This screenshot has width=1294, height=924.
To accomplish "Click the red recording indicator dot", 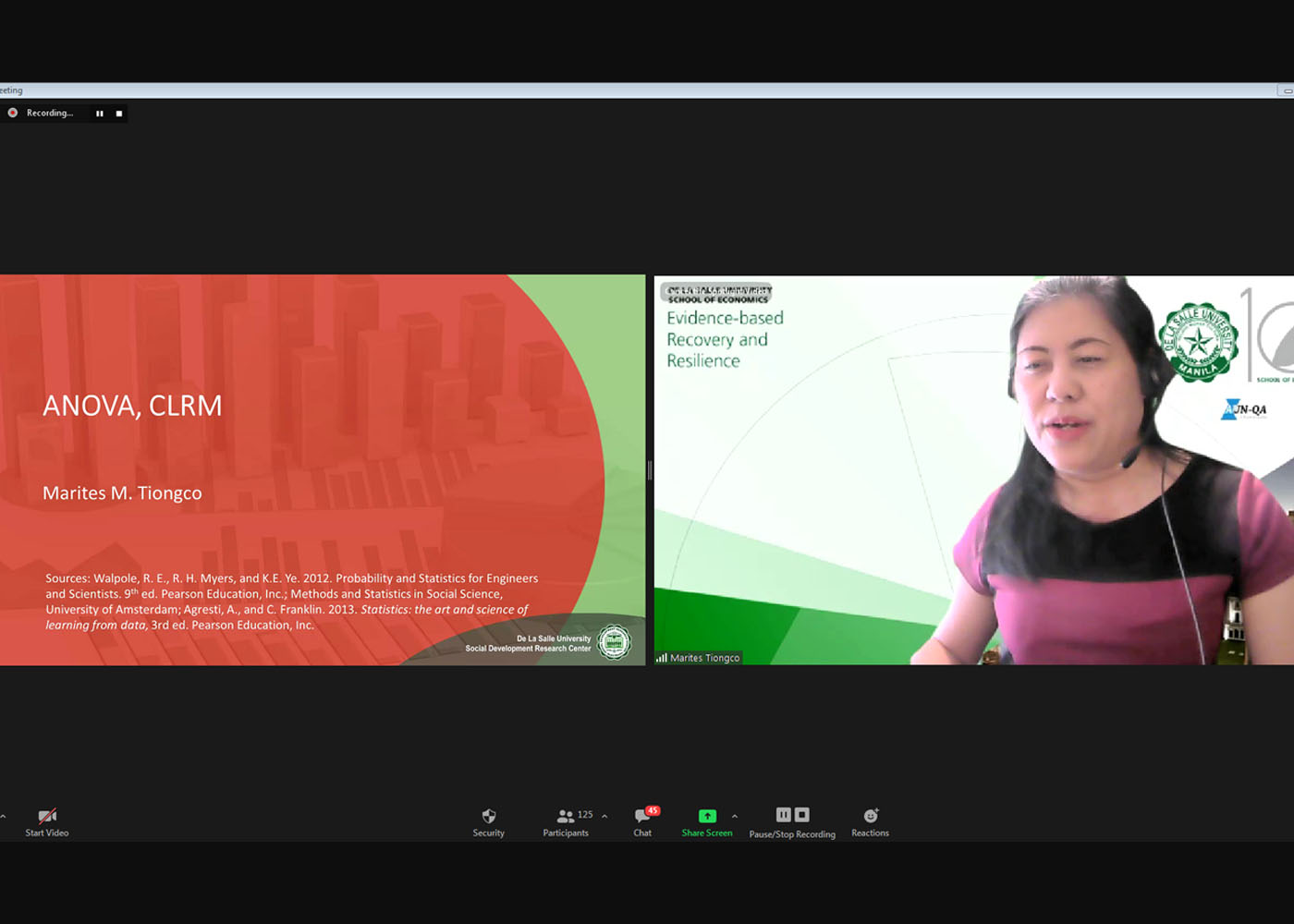I will click(13, 113).
